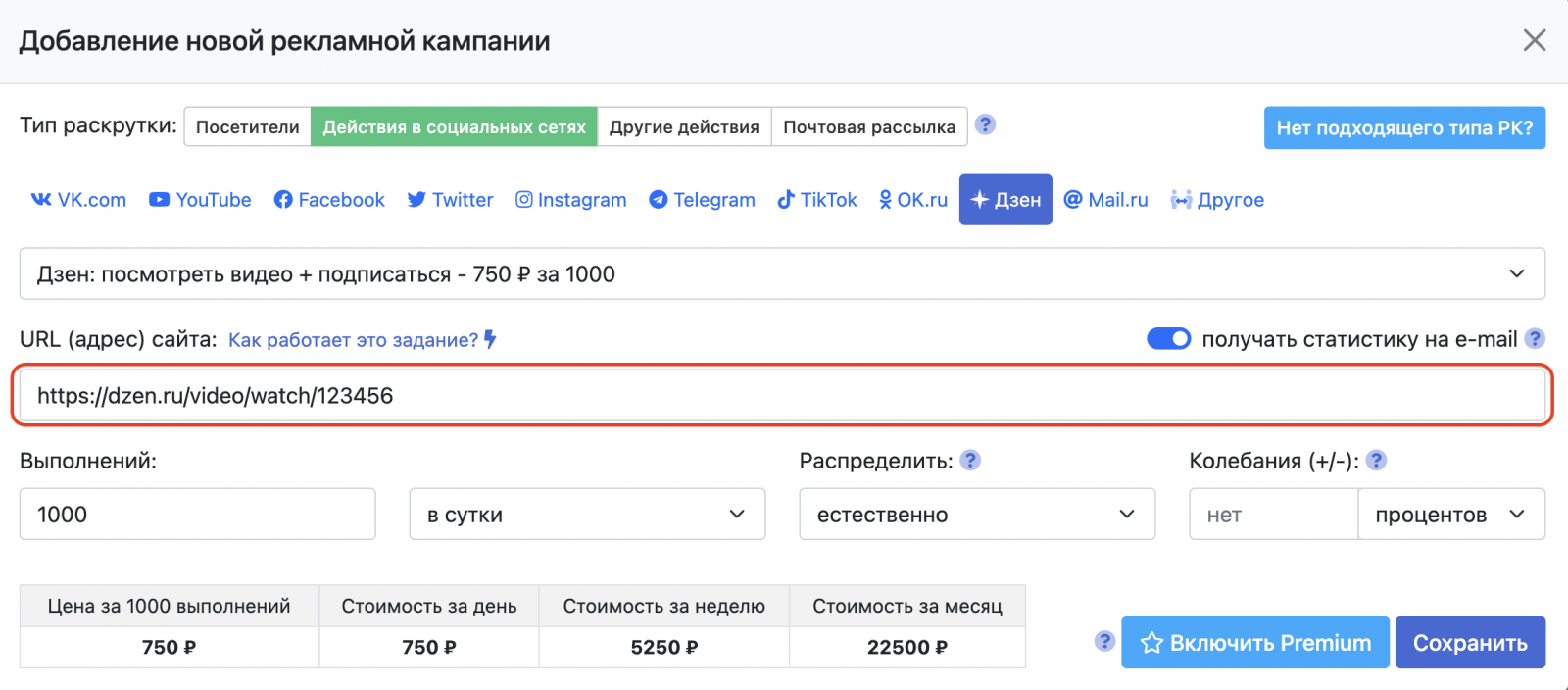The image size is (1568, 690).
Task: Toggle получать статистику на e-mail switch
Action: click(1168, 339)
